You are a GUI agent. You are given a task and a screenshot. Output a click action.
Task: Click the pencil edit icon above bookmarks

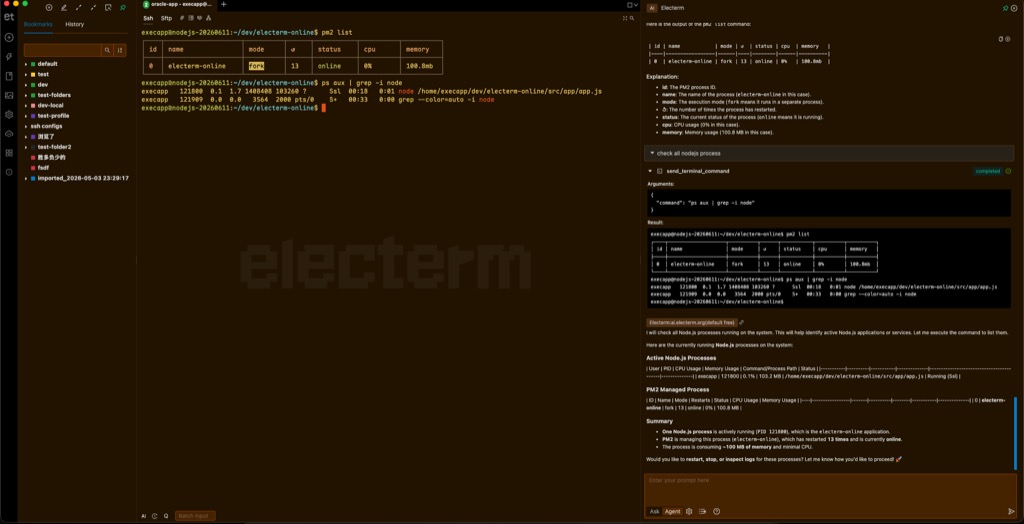[x=64, y=8]
